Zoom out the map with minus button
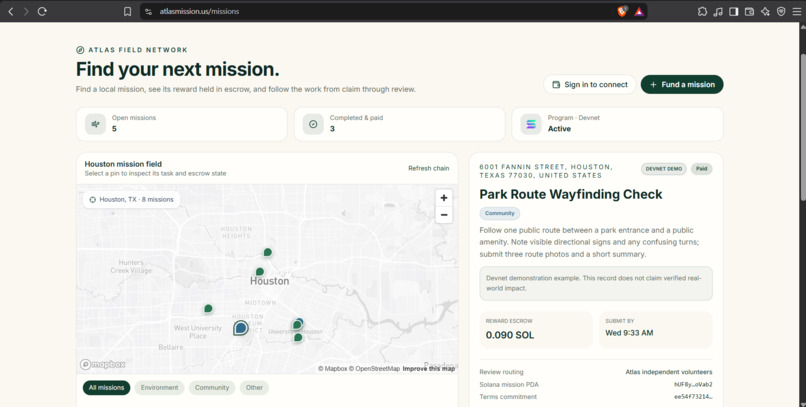Image resolution: width=806 pixels, height=407 pixels. pos(444,215)
